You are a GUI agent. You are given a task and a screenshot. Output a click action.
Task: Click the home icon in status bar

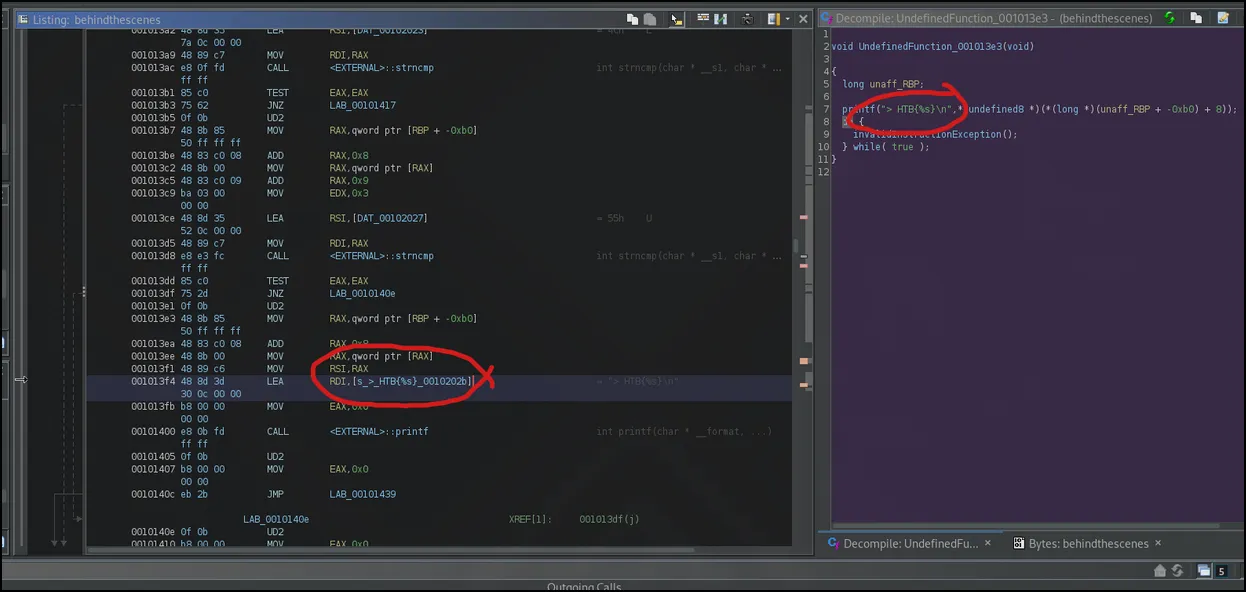[1160, 571]
